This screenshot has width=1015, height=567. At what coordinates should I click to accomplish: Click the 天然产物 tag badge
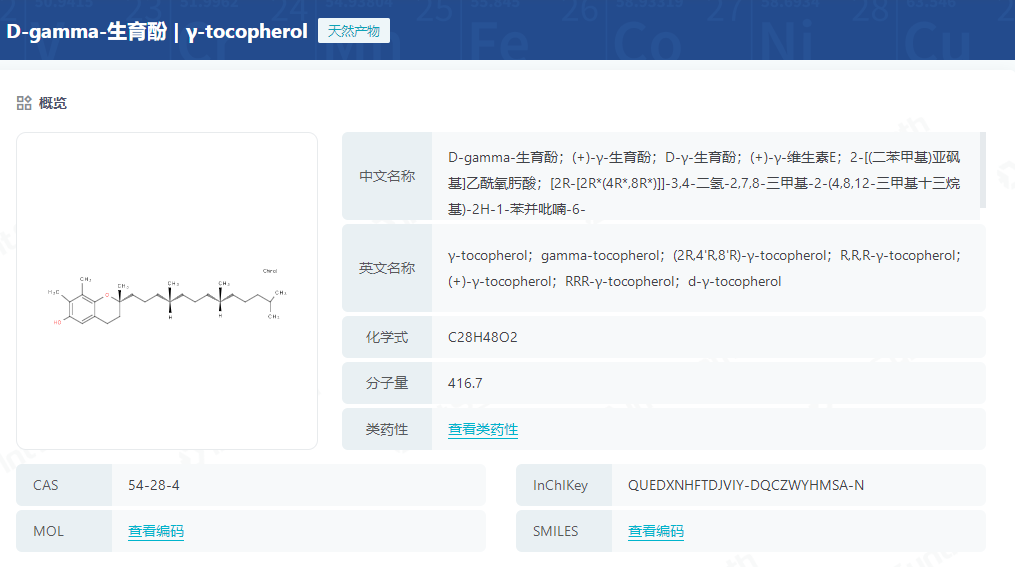coord(353,31)
